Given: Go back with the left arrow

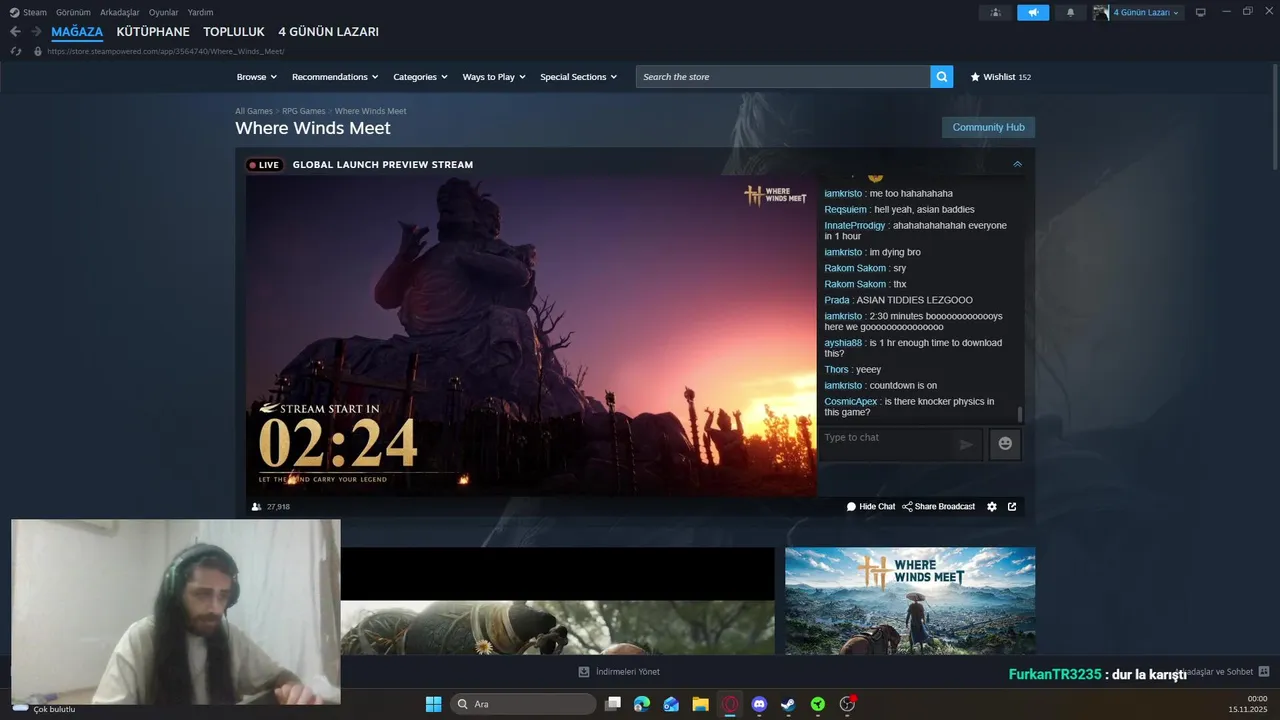Looking at the screenshot, I should coord(15,32).
